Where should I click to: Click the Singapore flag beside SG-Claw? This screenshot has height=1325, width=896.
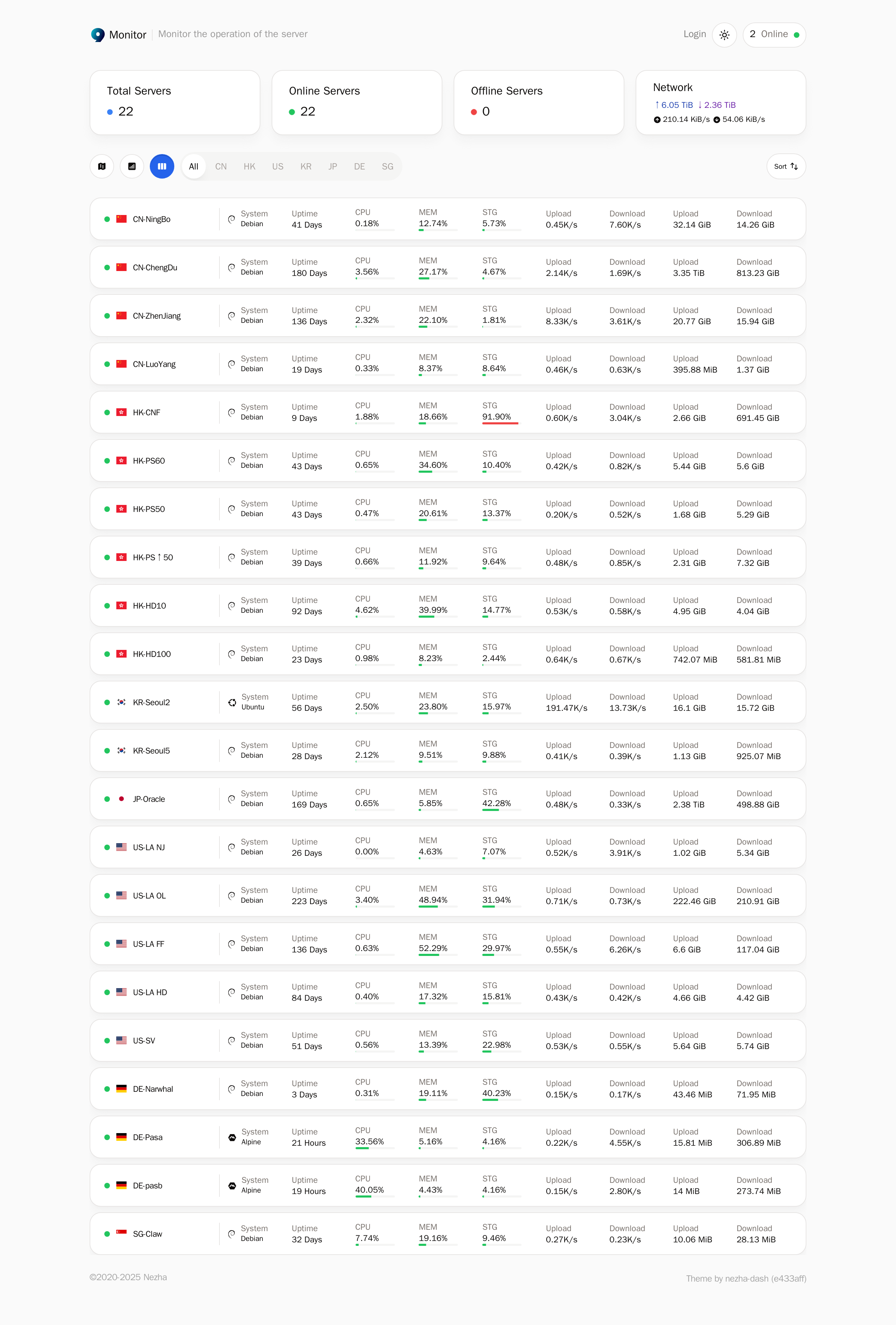click(x=121, y=1233)
